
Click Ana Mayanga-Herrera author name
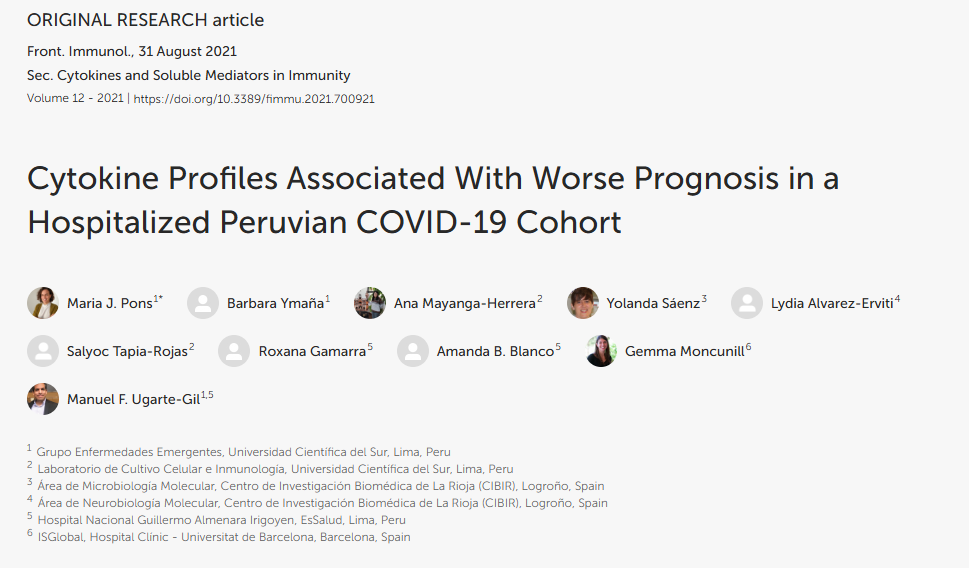(465, 303)
